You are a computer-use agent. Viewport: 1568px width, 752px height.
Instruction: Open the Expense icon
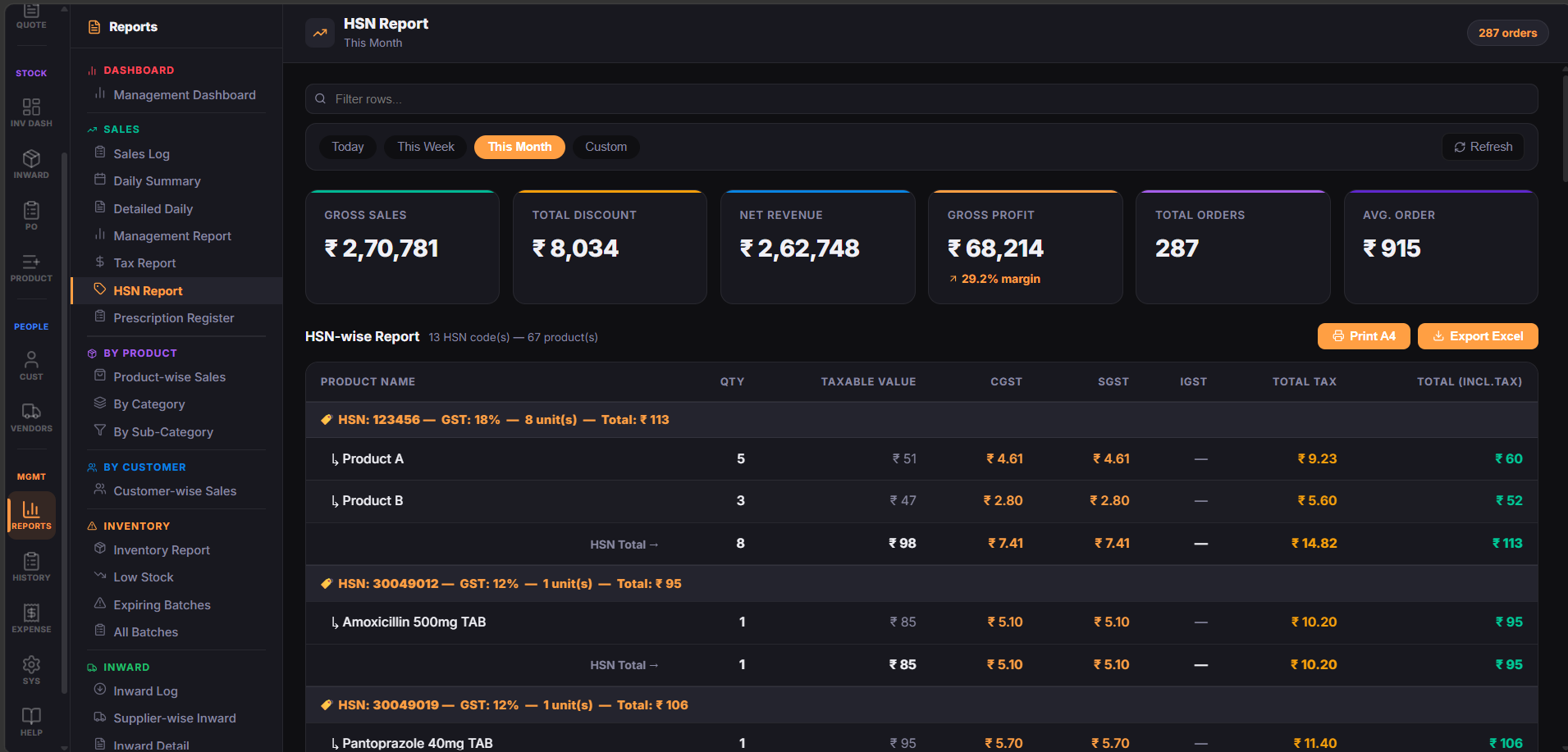pos(31,618)
